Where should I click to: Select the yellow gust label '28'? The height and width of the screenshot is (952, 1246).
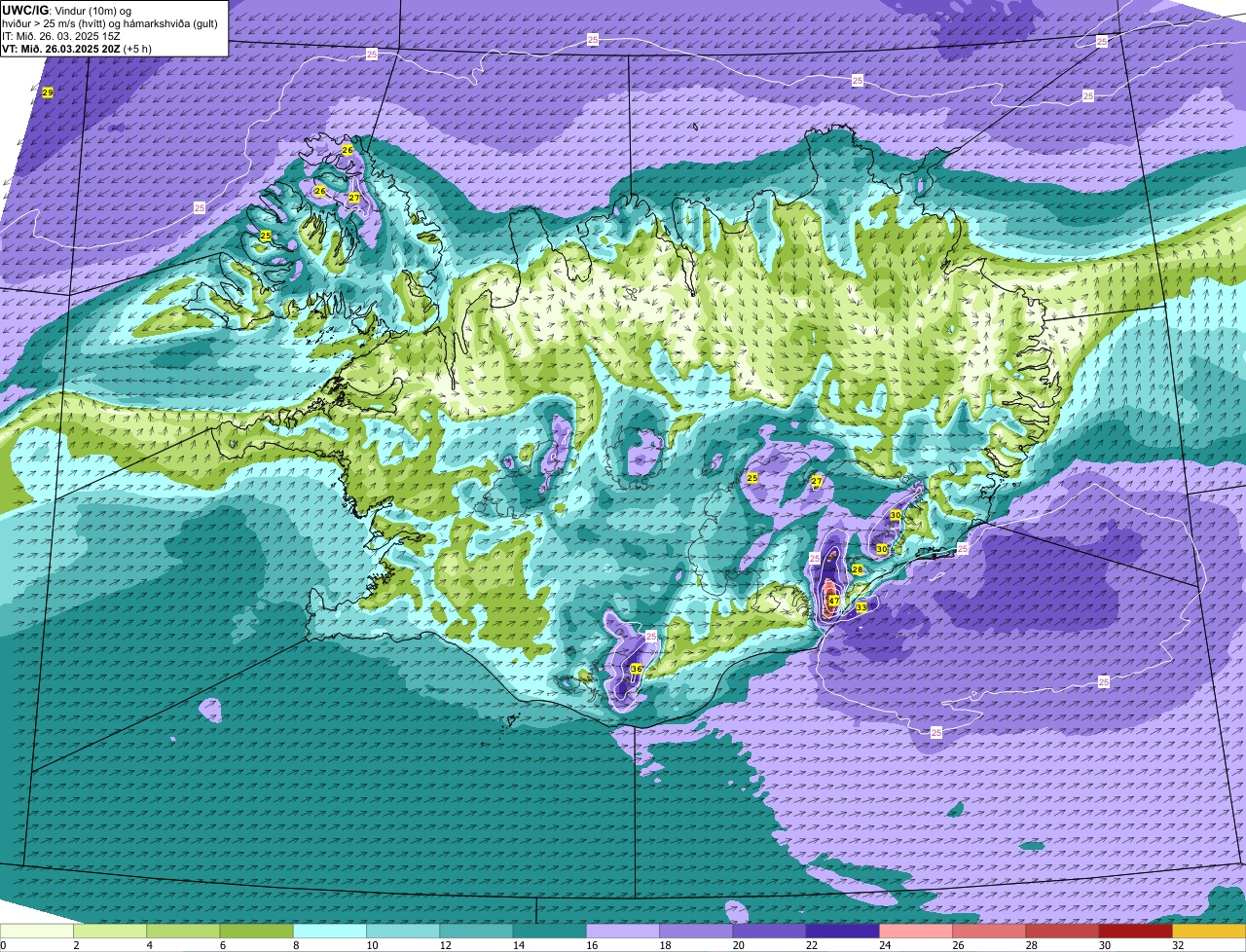(x=858, y=569)
